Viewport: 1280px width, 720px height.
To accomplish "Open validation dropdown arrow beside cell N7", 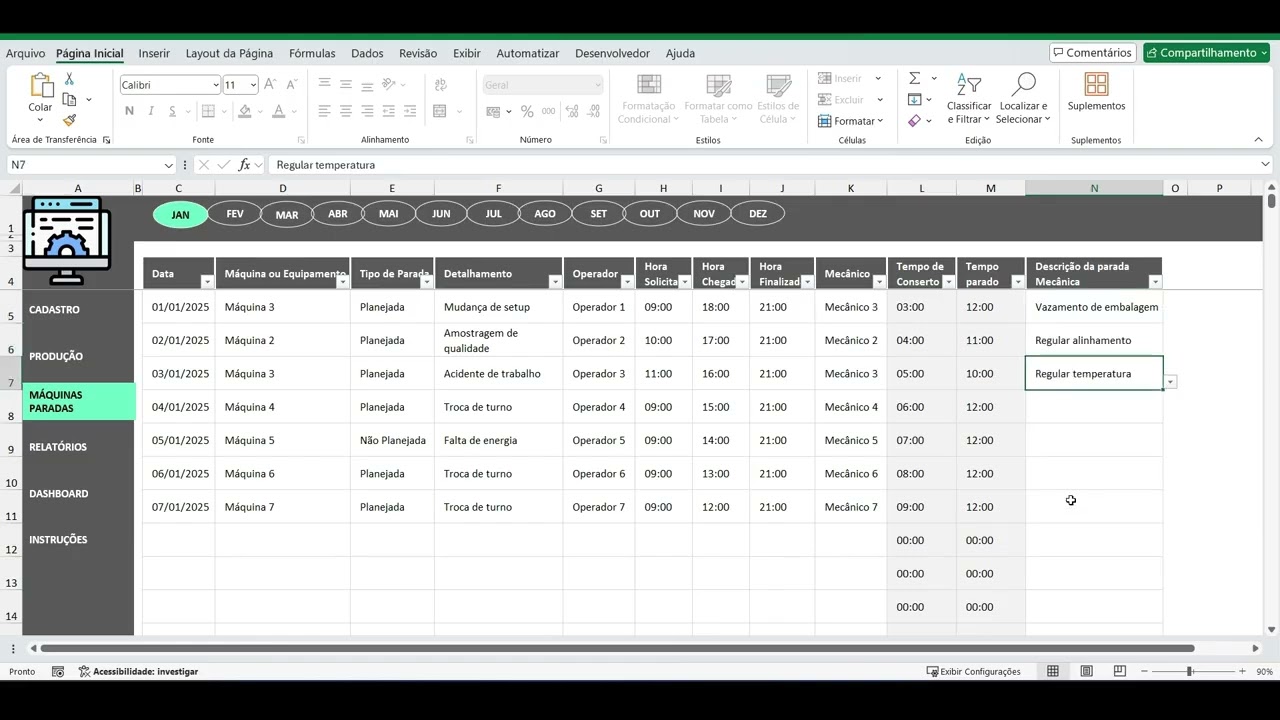I will (1170, 382).
